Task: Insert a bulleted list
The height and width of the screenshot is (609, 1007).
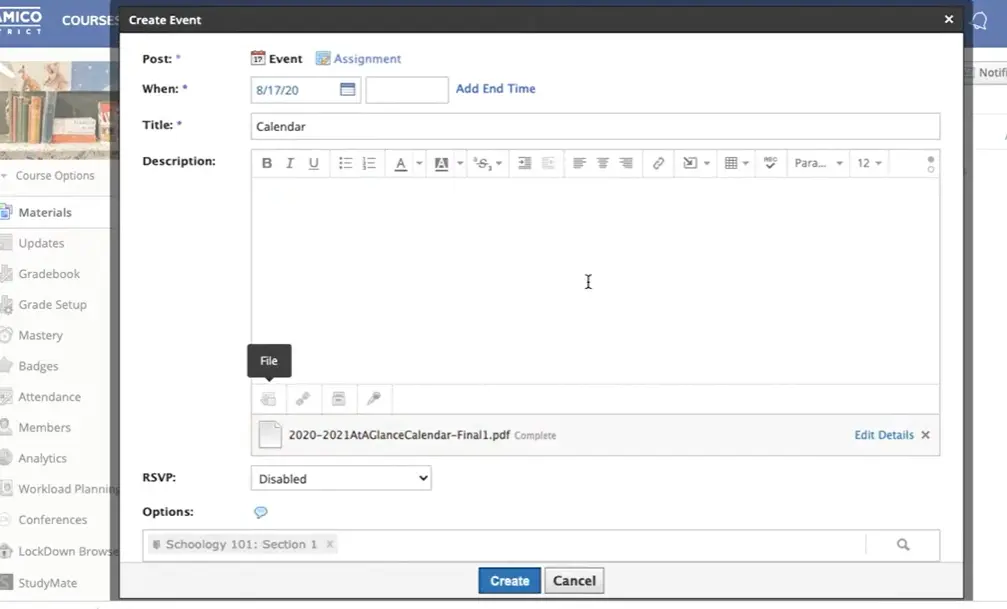Action: click(x=345, y=163)
